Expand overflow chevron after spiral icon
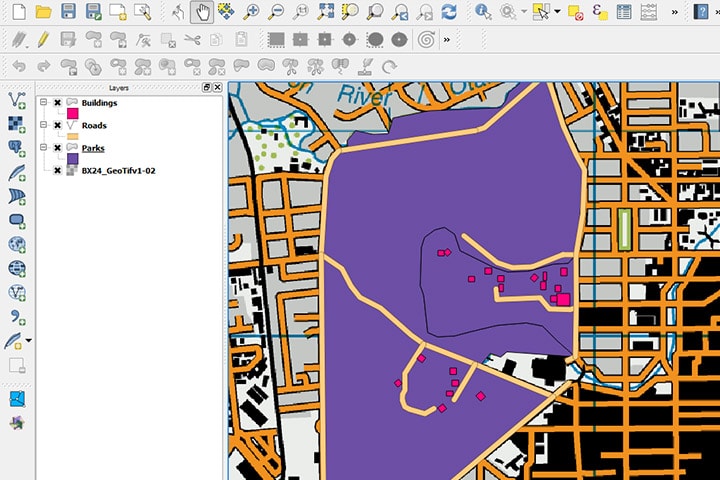Screen dimensions: 720x480 pos(447,40)
